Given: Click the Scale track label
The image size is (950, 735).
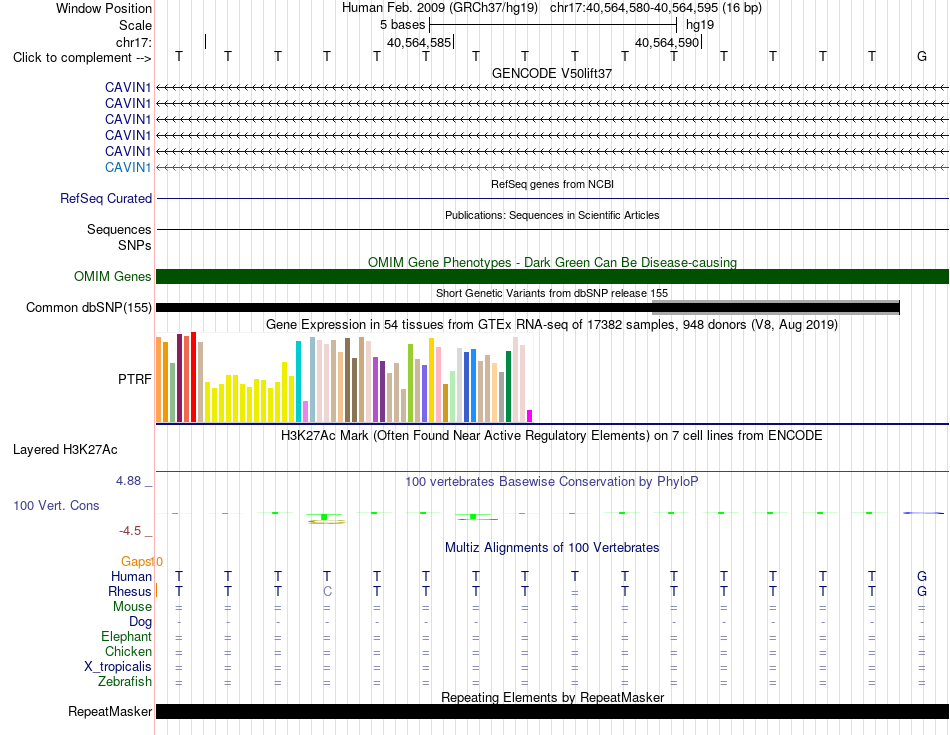Looking at the screenshot, I should pos(135,25).
